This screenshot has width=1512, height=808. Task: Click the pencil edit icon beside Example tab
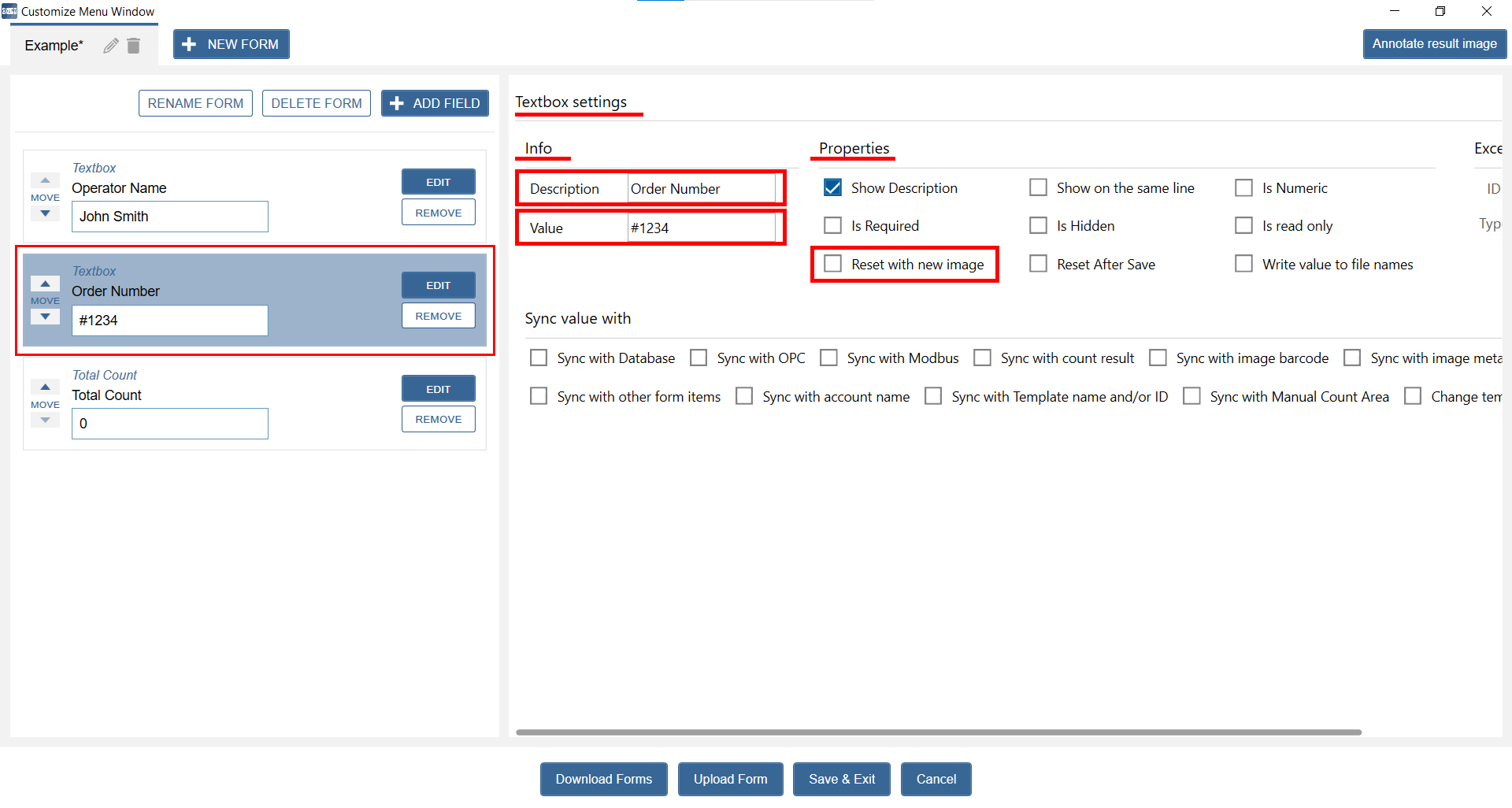point(111,46)
